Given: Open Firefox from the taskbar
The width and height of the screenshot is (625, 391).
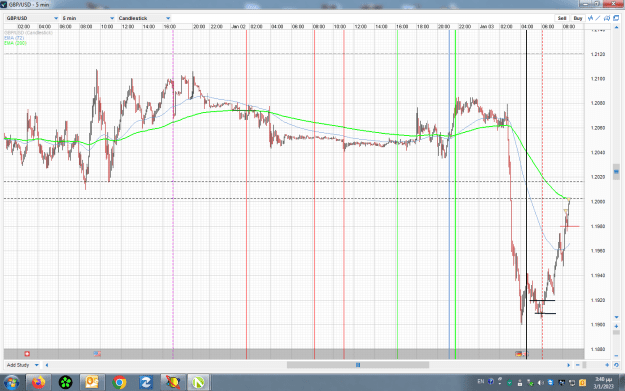Looking at the screenshot, I should 39,383.
